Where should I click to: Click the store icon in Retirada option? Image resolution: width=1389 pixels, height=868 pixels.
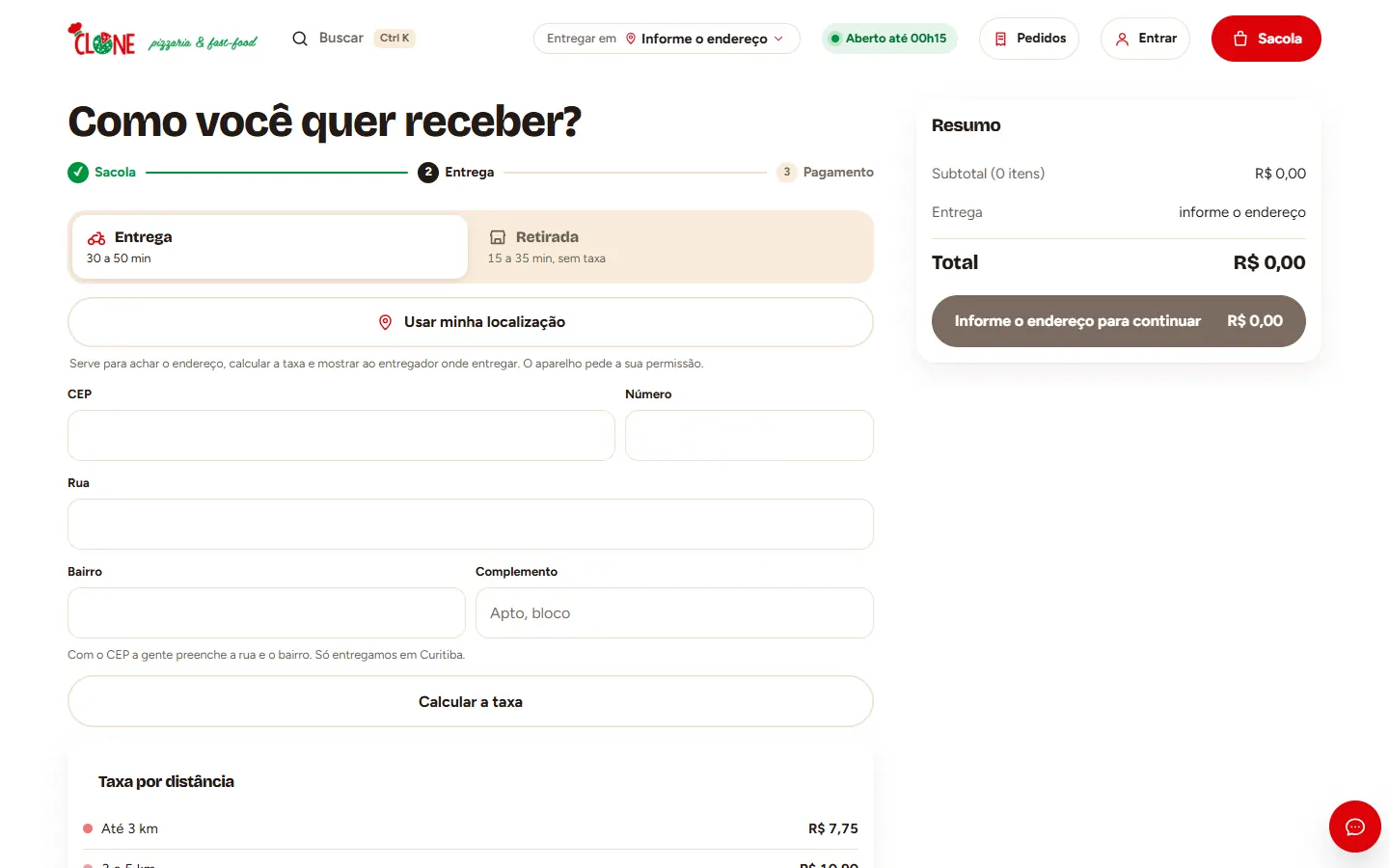[498, 237]
